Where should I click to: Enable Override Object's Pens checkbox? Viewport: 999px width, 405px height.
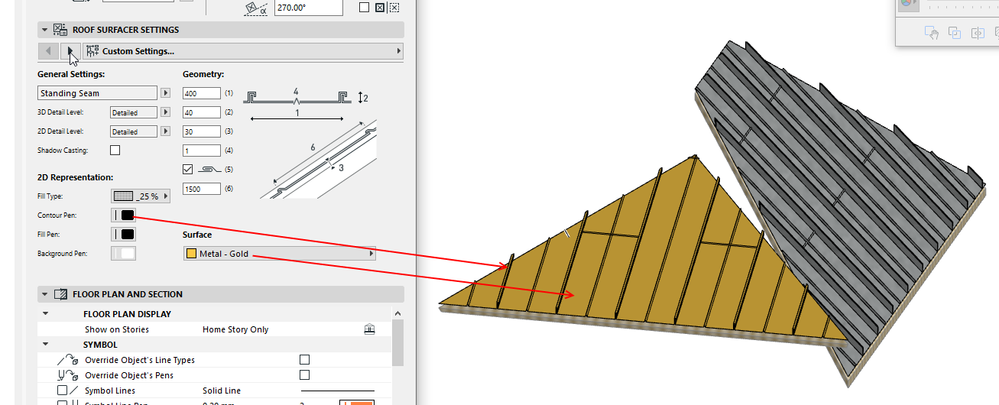[x=305, y=375]
